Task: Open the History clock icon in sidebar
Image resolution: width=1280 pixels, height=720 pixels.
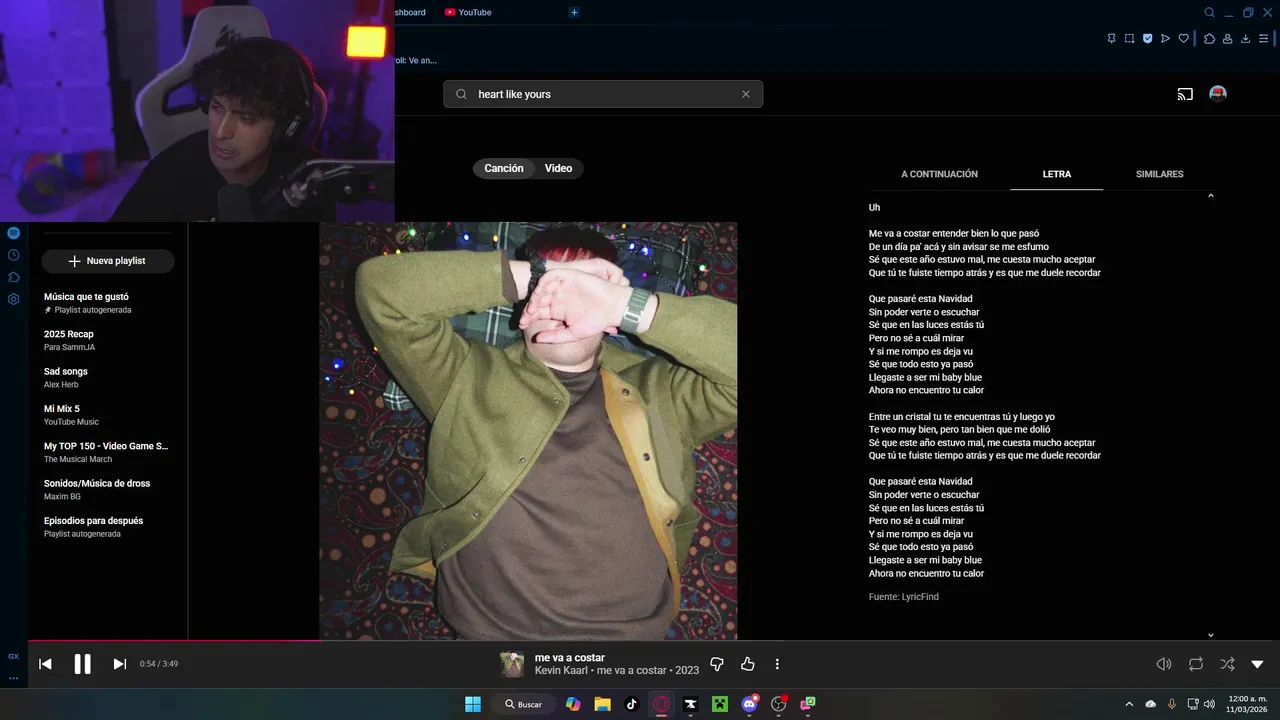Action: pyautogui.click(x=14, y=255)
